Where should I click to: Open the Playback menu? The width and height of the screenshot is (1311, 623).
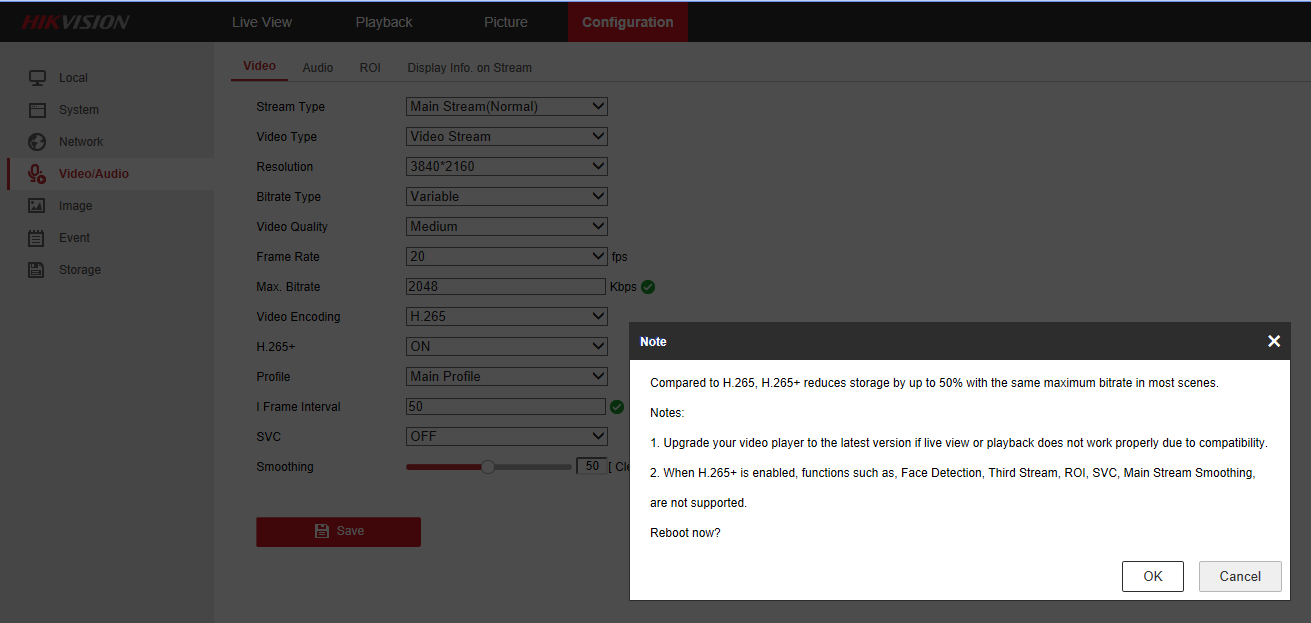point(384,21)
